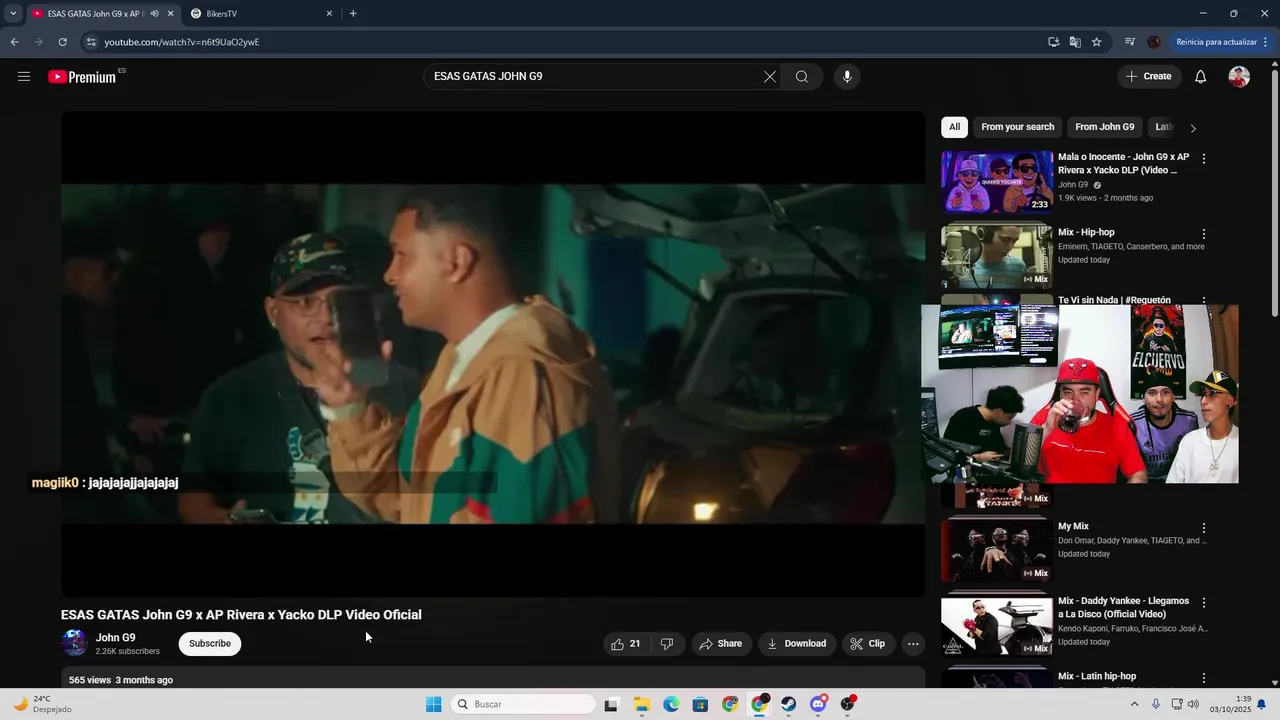The height and width of the screenshot is (720, 1280).
Task: Run the search with the magnifier icon
Action: [x=802, y=77]
